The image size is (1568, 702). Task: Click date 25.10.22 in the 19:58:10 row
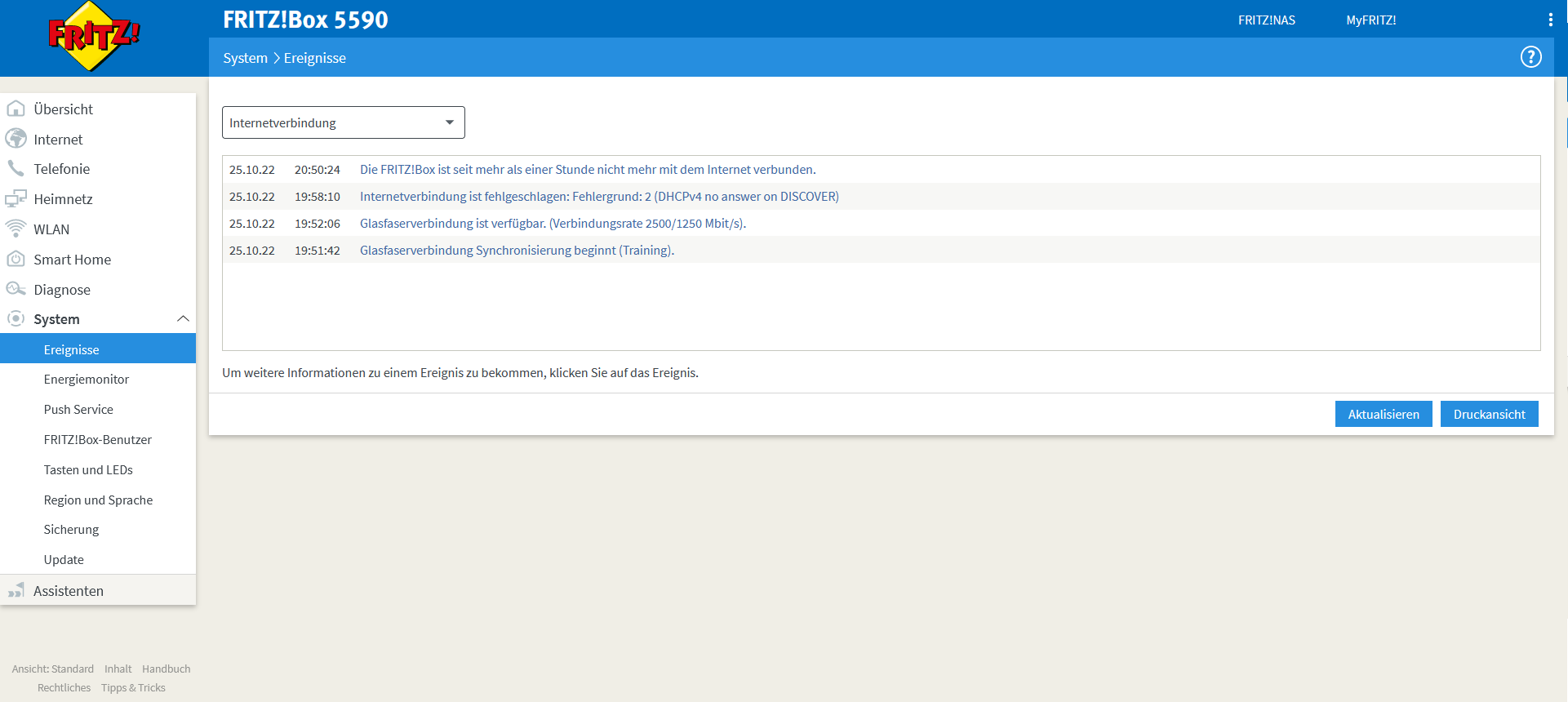pyautogui.click(x=251, y=197)
